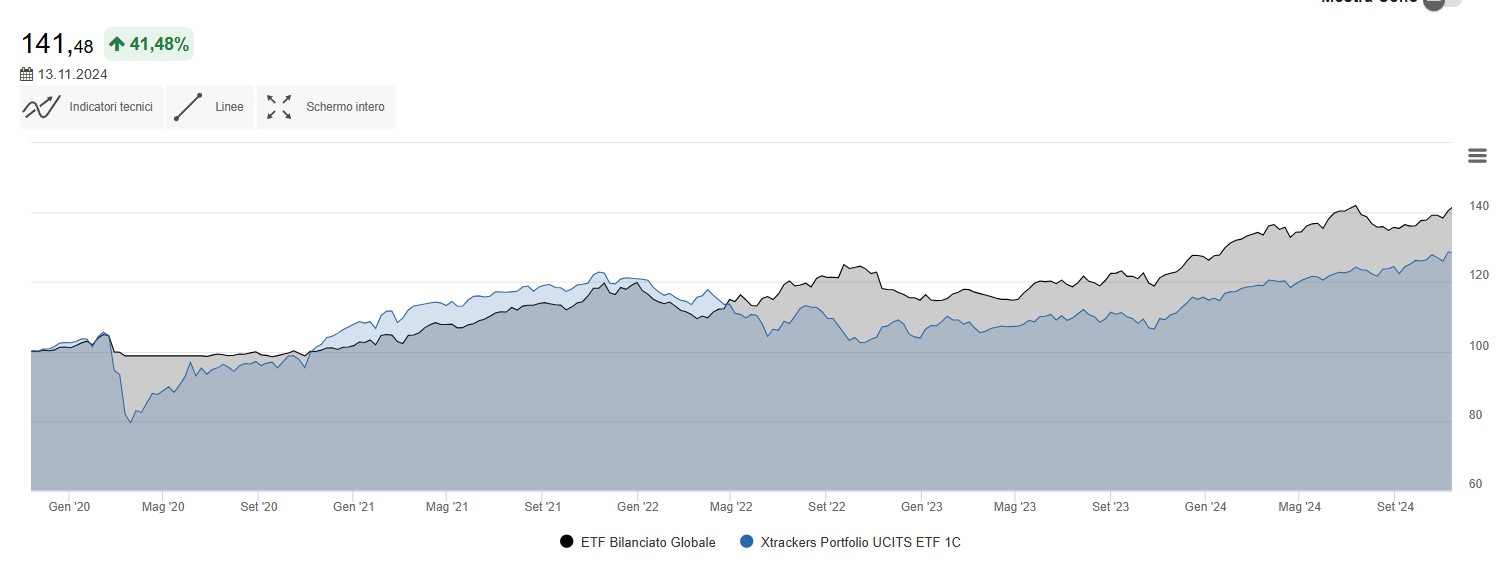Click the Indicatori tecnici label
Viewport: 1511px width, 566px height.
[x=111, y=107]
